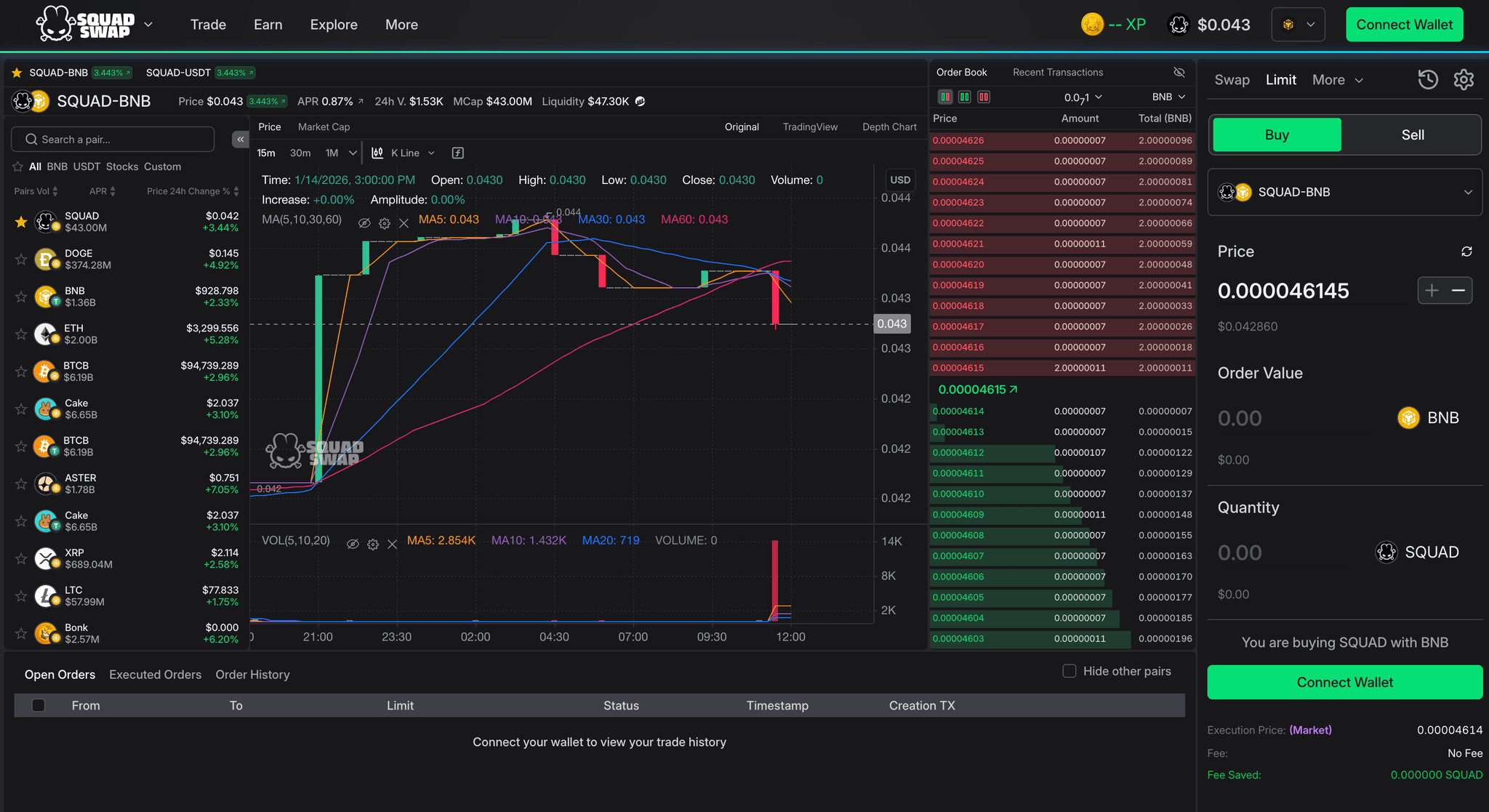Screen dimensions: 1489x812
Task: Expand the timeframe interval dropdown
Action: (x=353, y=153)
